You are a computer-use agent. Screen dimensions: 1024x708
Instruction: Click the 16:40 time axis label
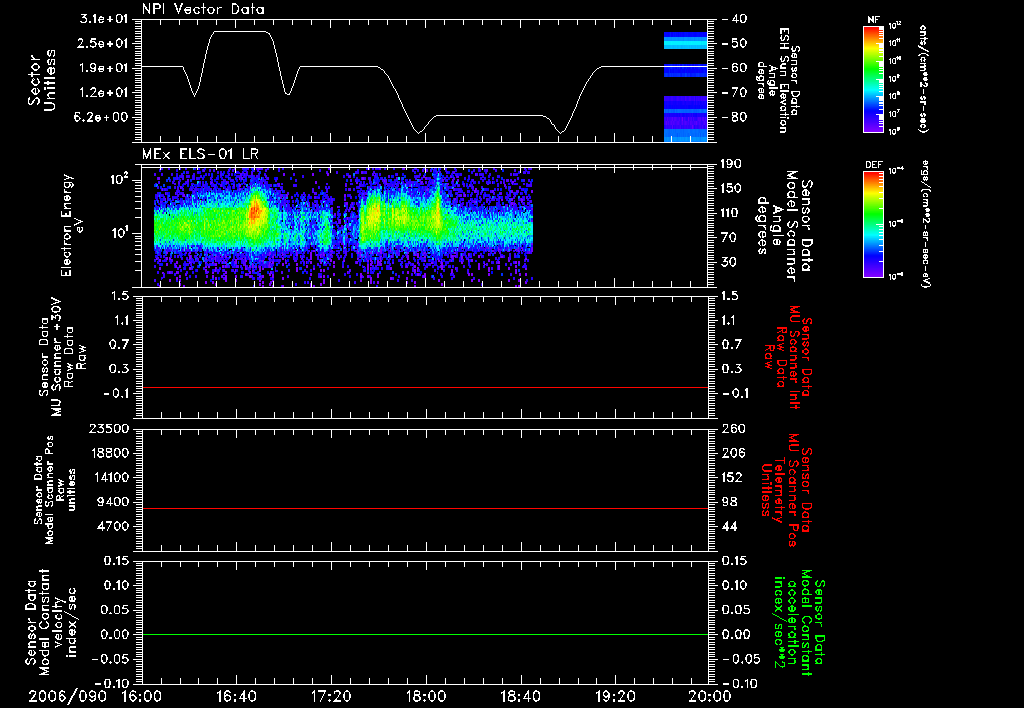[x=236, y=696]
